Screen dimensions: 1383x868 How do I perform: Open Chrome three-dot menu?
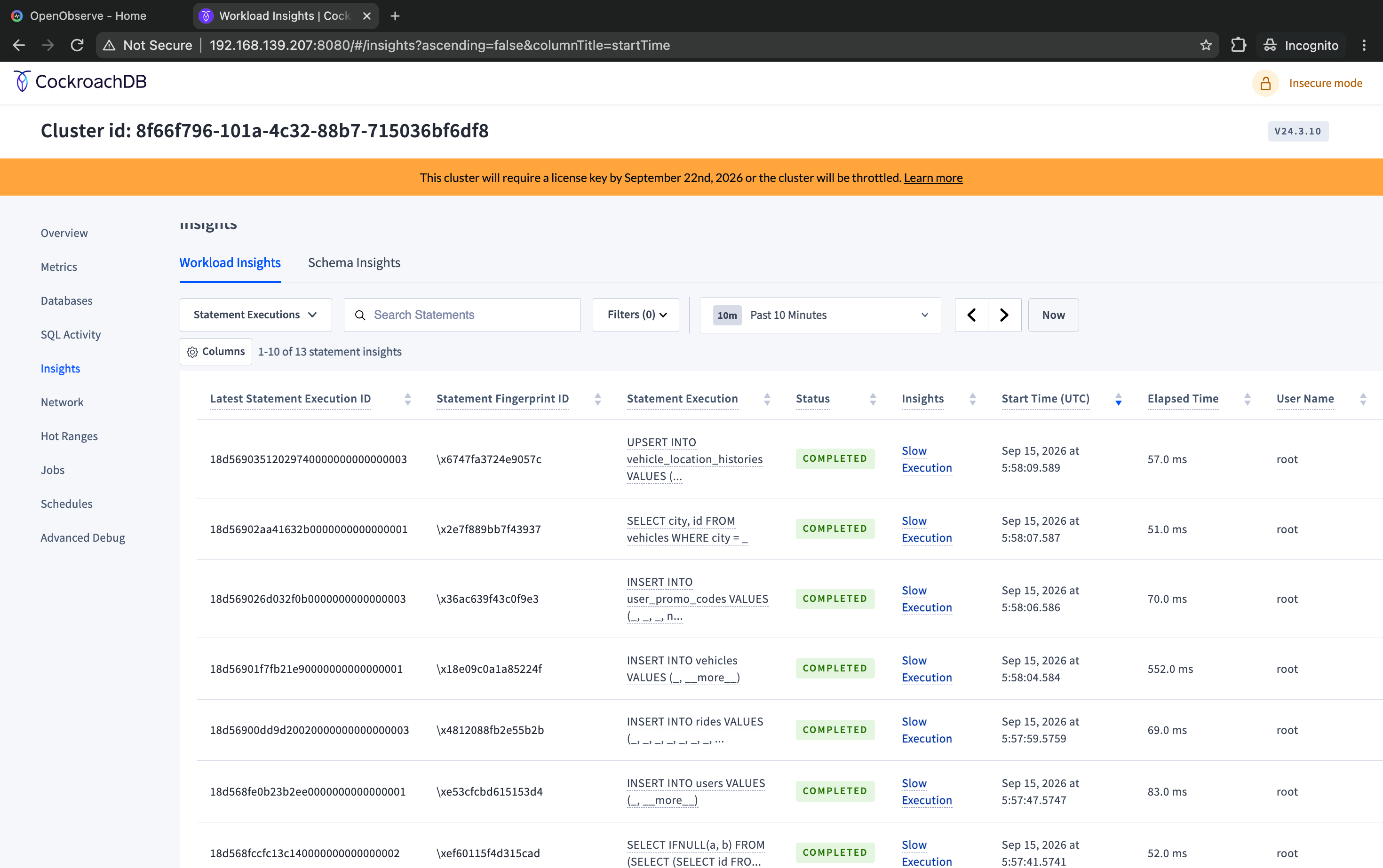(x=1364, y=45)
